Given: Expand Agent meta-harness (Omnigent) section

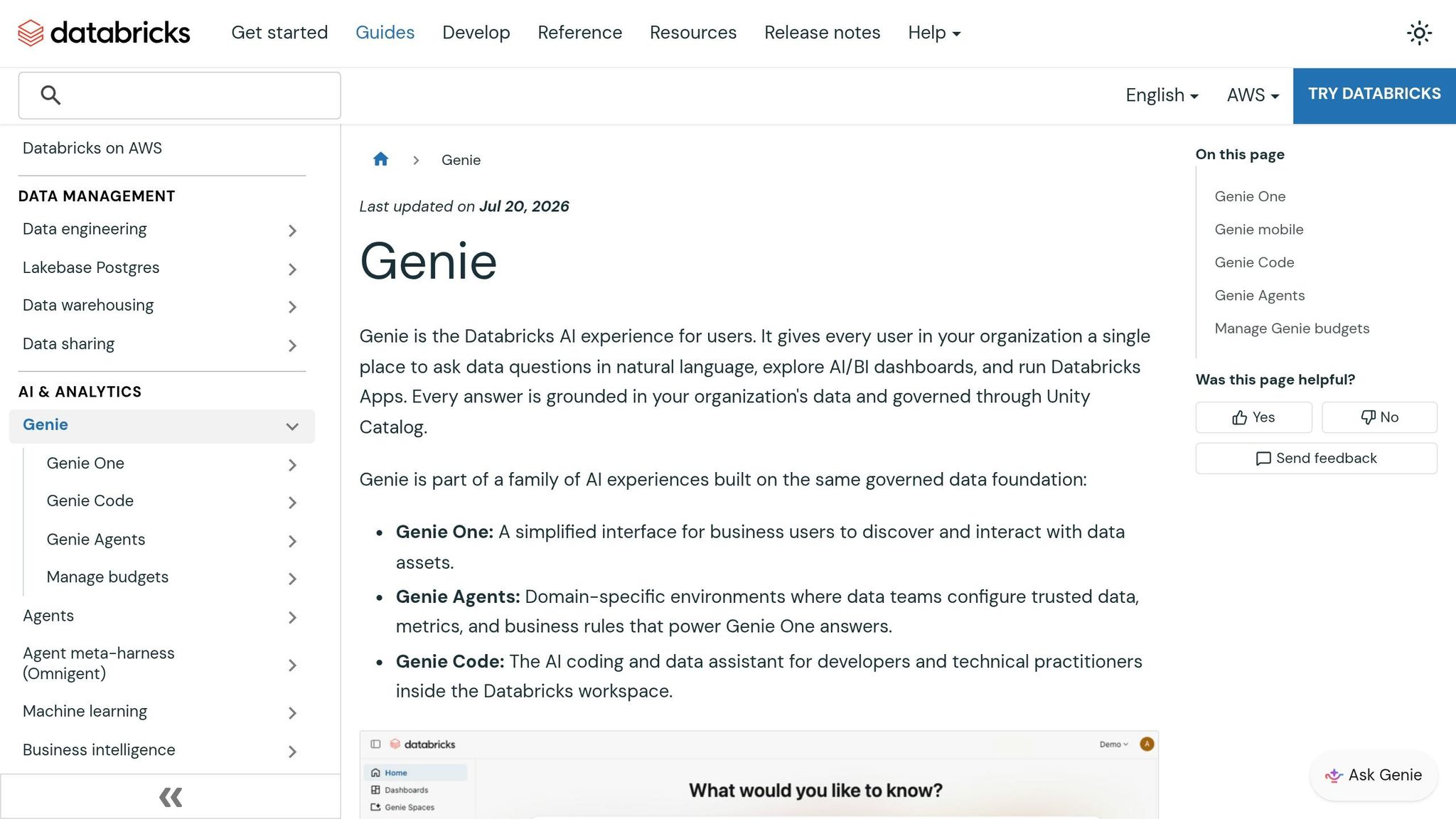Looking at the screenshot, I should [x=292, y=665].
